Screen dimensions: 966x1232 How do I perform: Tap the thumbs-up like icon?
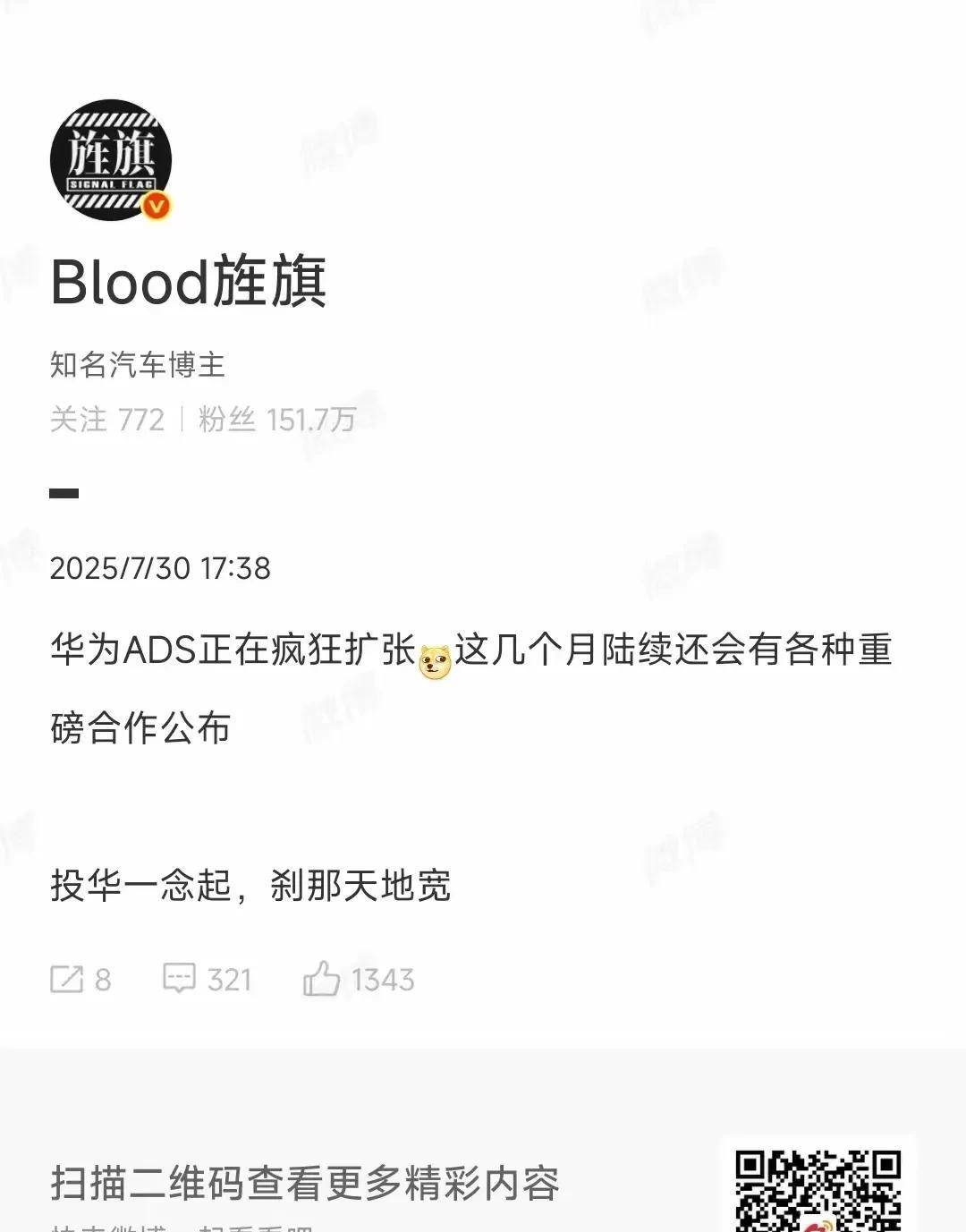321,978
